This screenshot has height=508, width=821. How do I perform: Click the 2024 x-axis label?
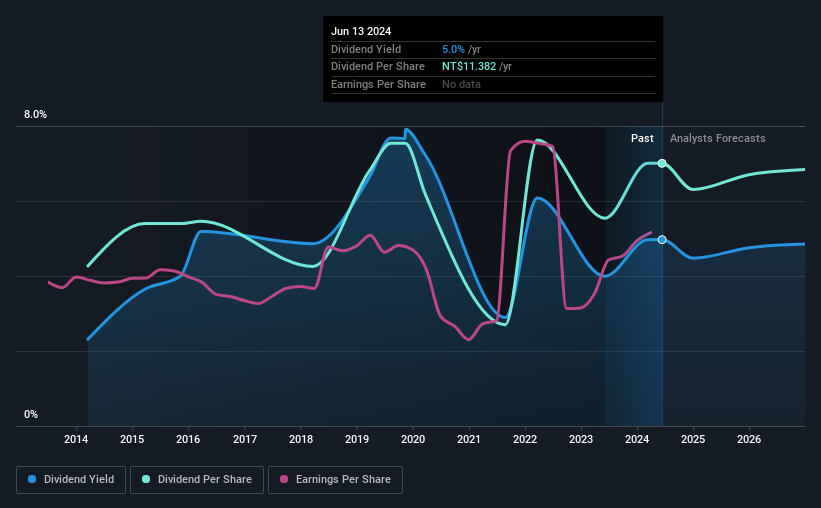[x=637, y=439]
